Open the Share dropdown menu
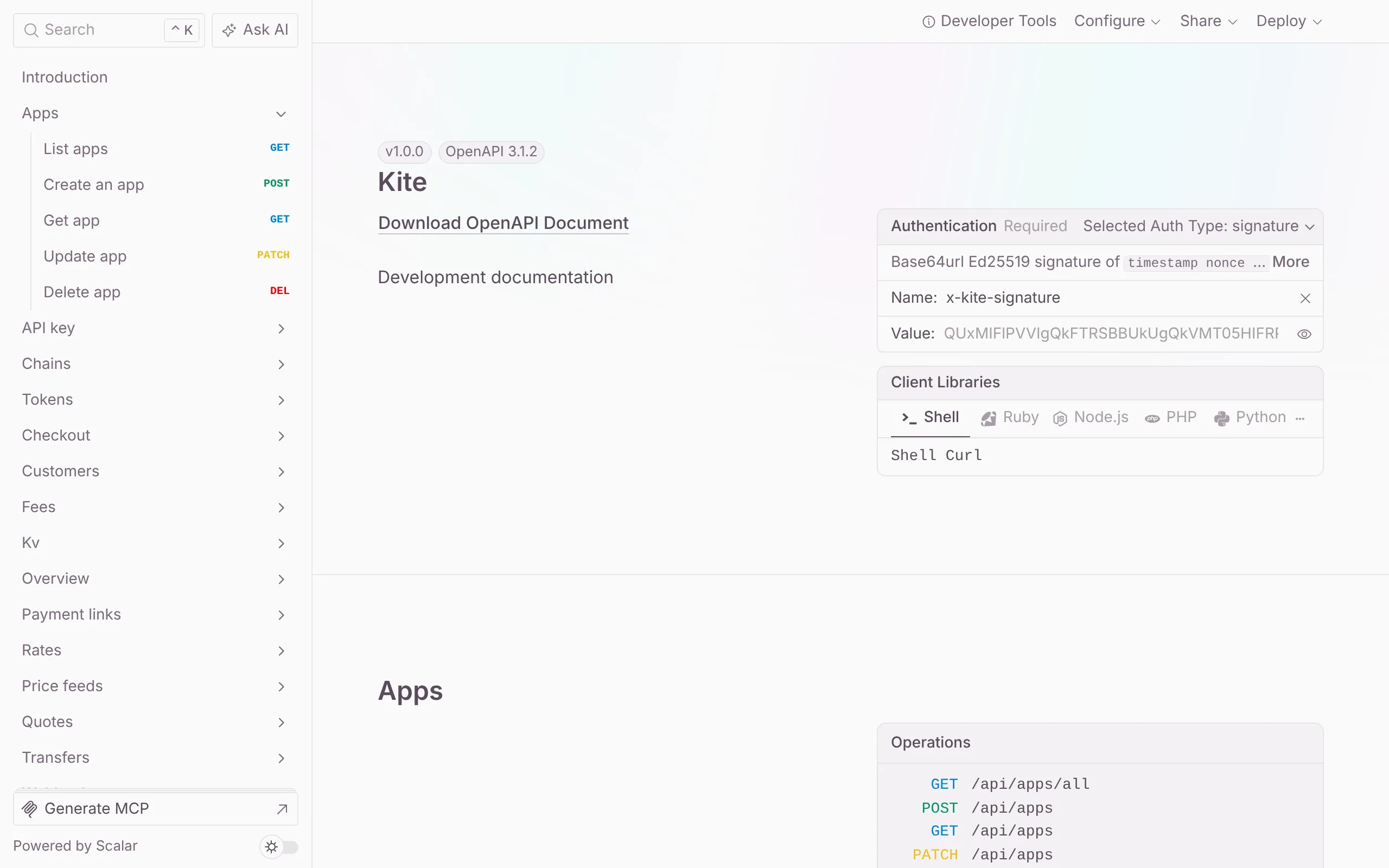The height and width of the screenshot is (868, 1389). point(1208,21)
